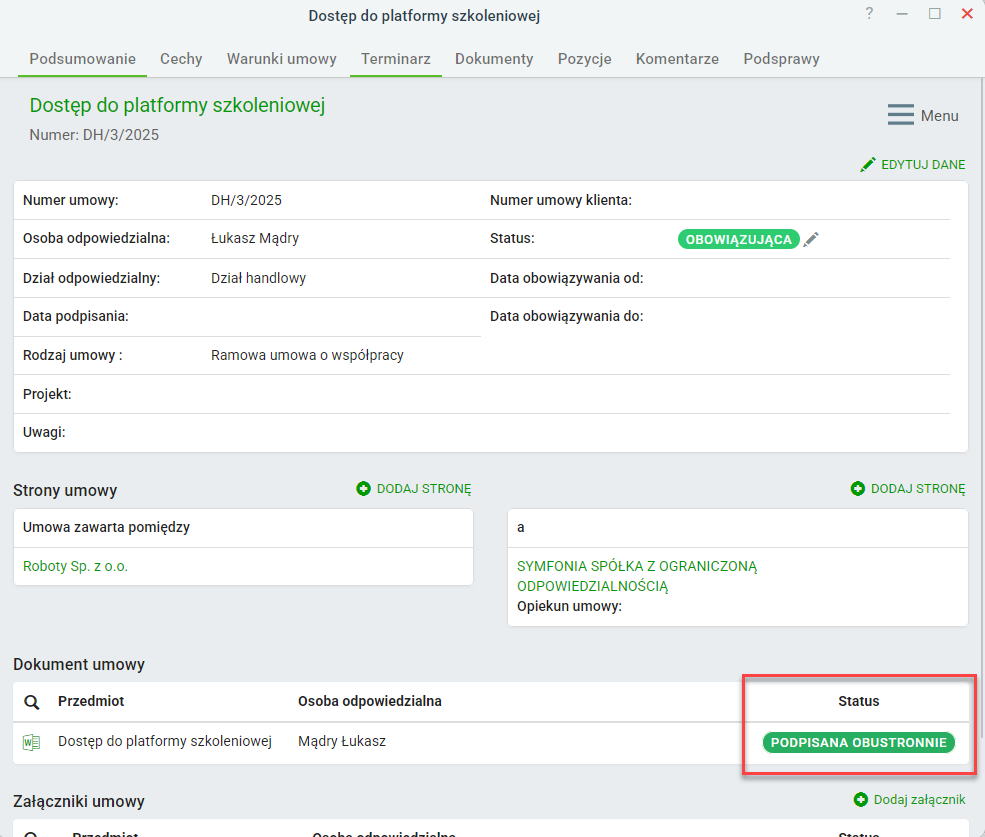Screen dimensions: 985x837
Task: Click the Dodaj załącznik link
Action: 919,799
